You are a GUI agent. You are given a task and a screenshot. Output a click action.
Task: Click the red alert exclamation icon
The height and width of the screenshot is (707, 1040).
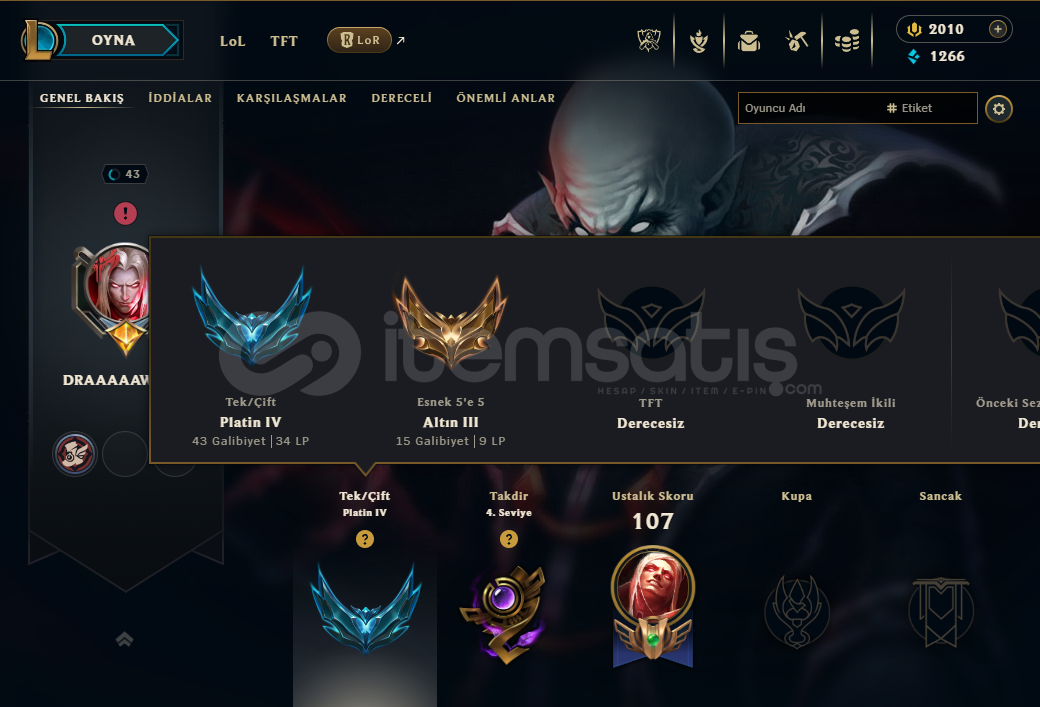(x=125, y=214)
